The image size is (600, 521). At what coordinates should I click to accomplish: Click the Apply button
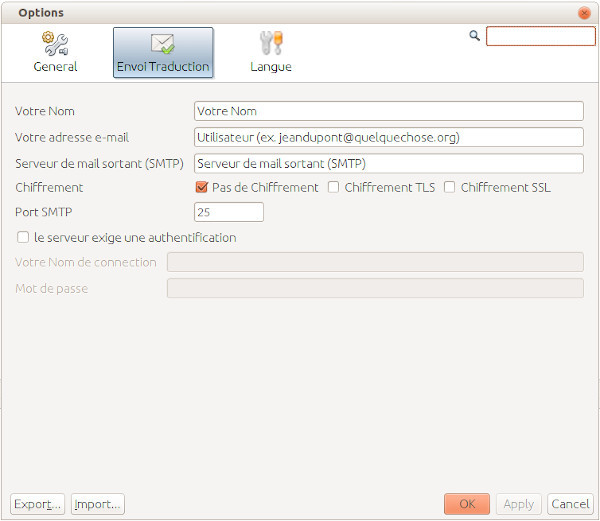click(518, 504)
